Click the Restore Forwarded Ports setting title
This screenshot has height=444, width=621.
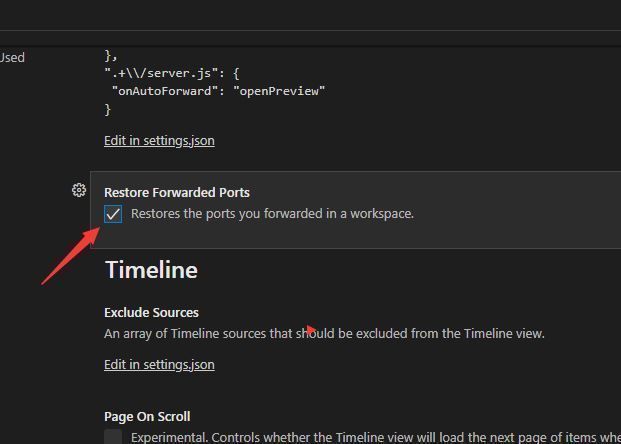[177, 192]
